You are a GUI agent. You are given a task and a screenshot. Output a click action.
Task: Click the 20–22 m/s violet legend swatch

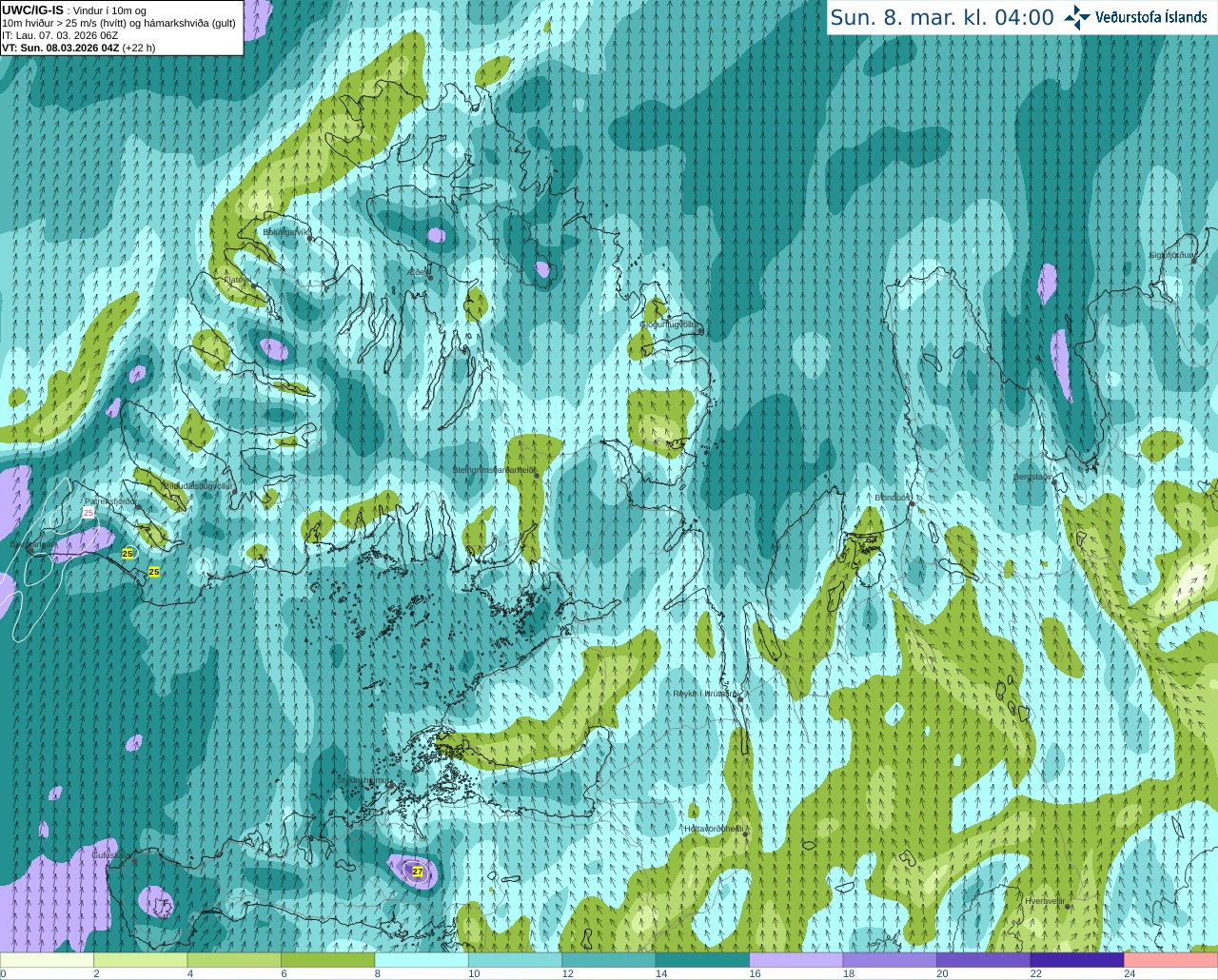[984, 960]
